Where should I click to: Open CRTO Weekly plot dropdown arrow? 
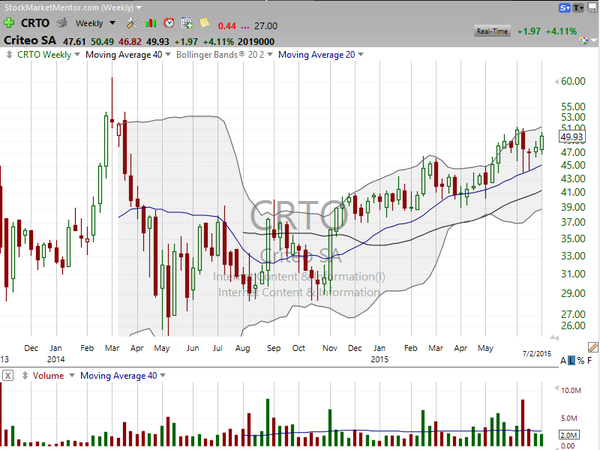(77, 55)
